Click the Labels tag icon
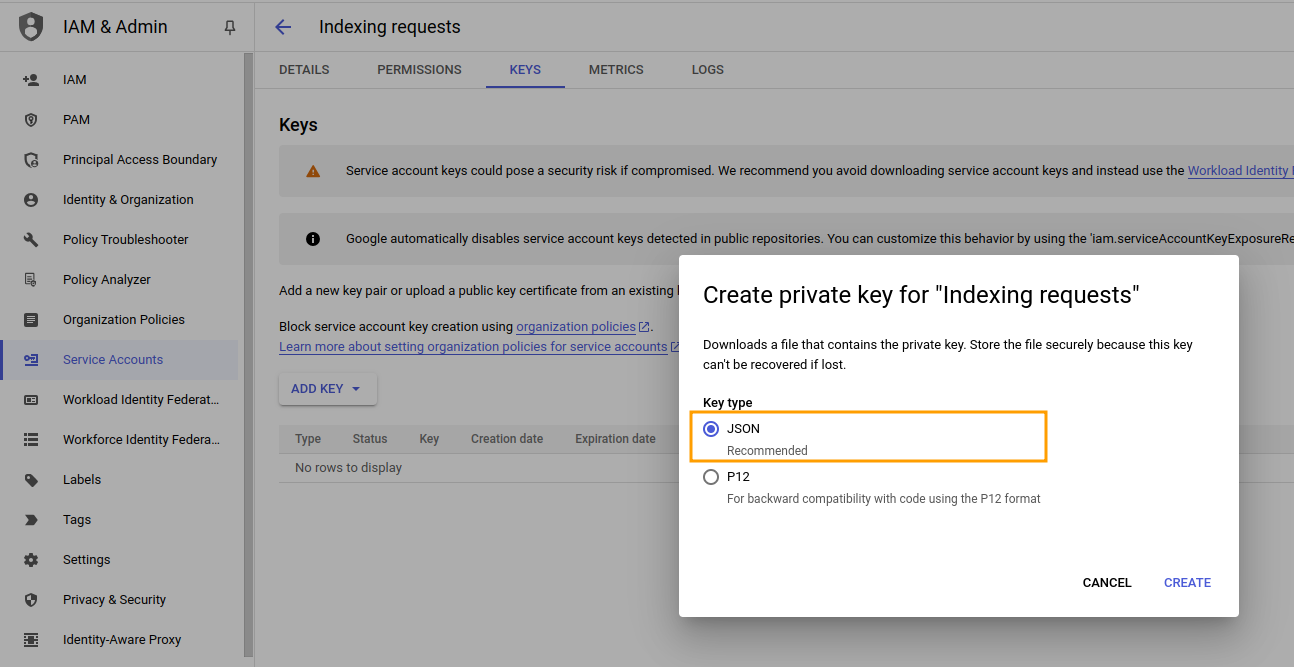 coord(31,479)
